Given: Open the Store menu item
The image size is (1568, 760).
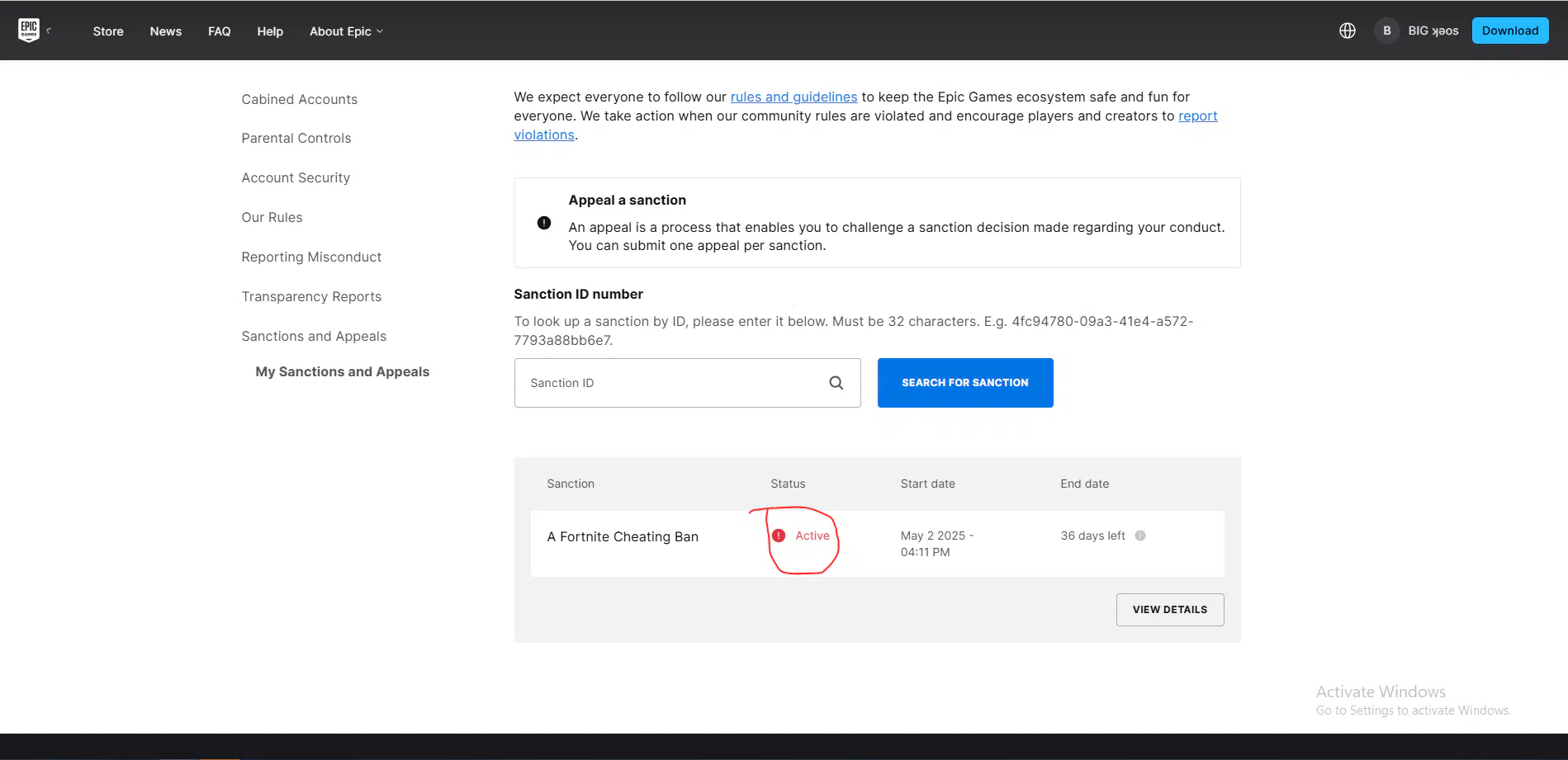Looking at the screenshot, I should [x=108, y=31].
